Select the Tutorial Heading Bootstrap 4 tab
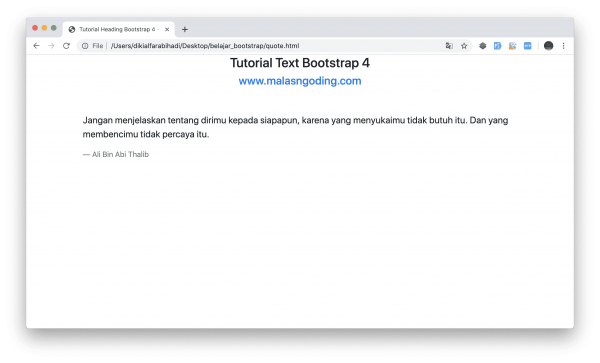 (119, 29)
